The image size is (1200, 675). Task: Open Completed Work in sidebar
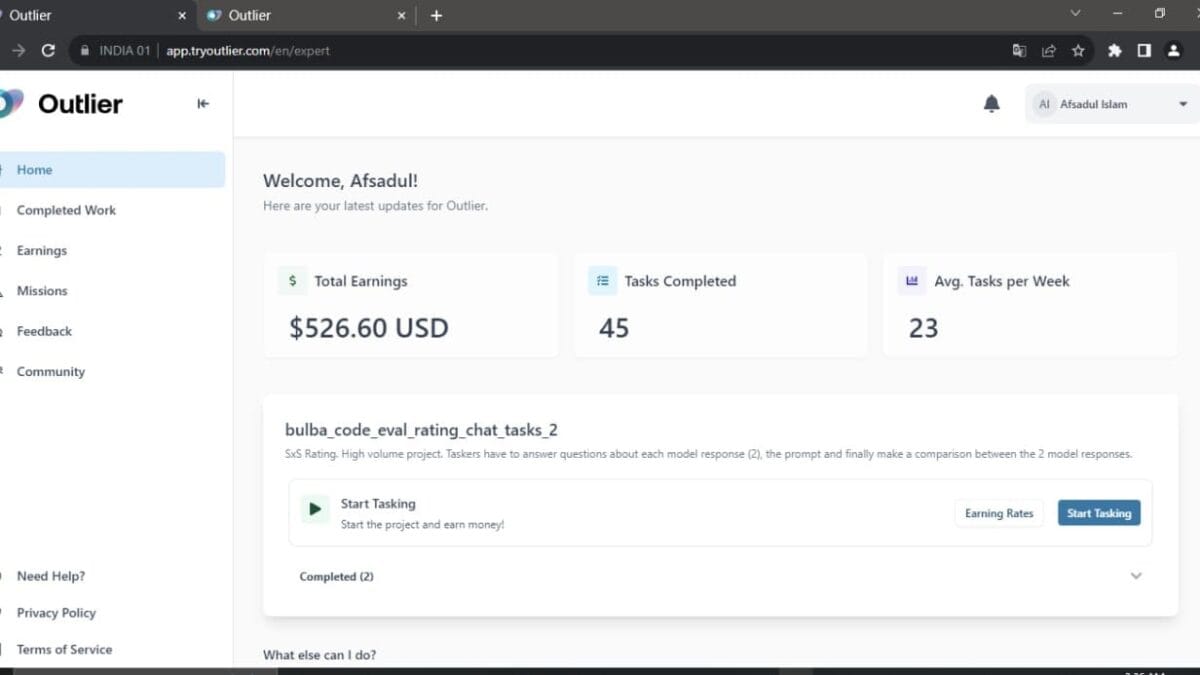66,210
